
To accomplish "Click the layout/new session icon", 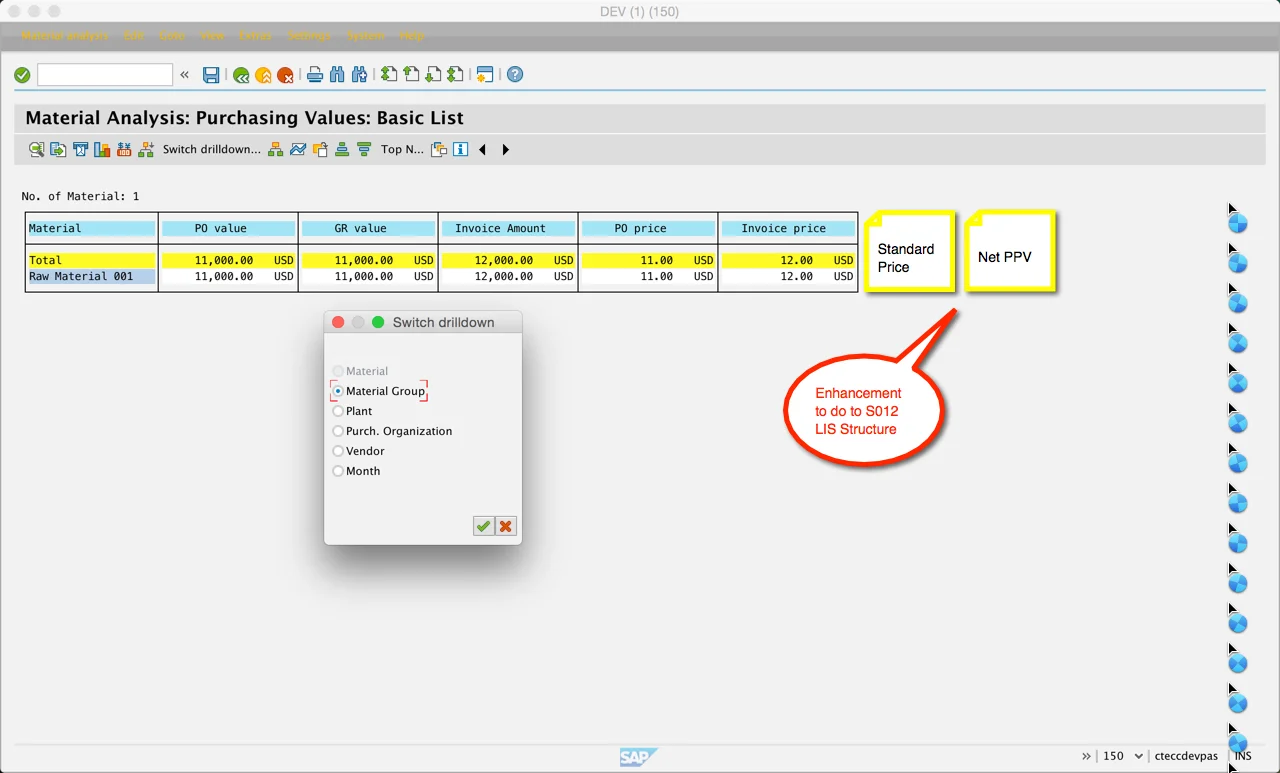I will [x=485, y=75].
